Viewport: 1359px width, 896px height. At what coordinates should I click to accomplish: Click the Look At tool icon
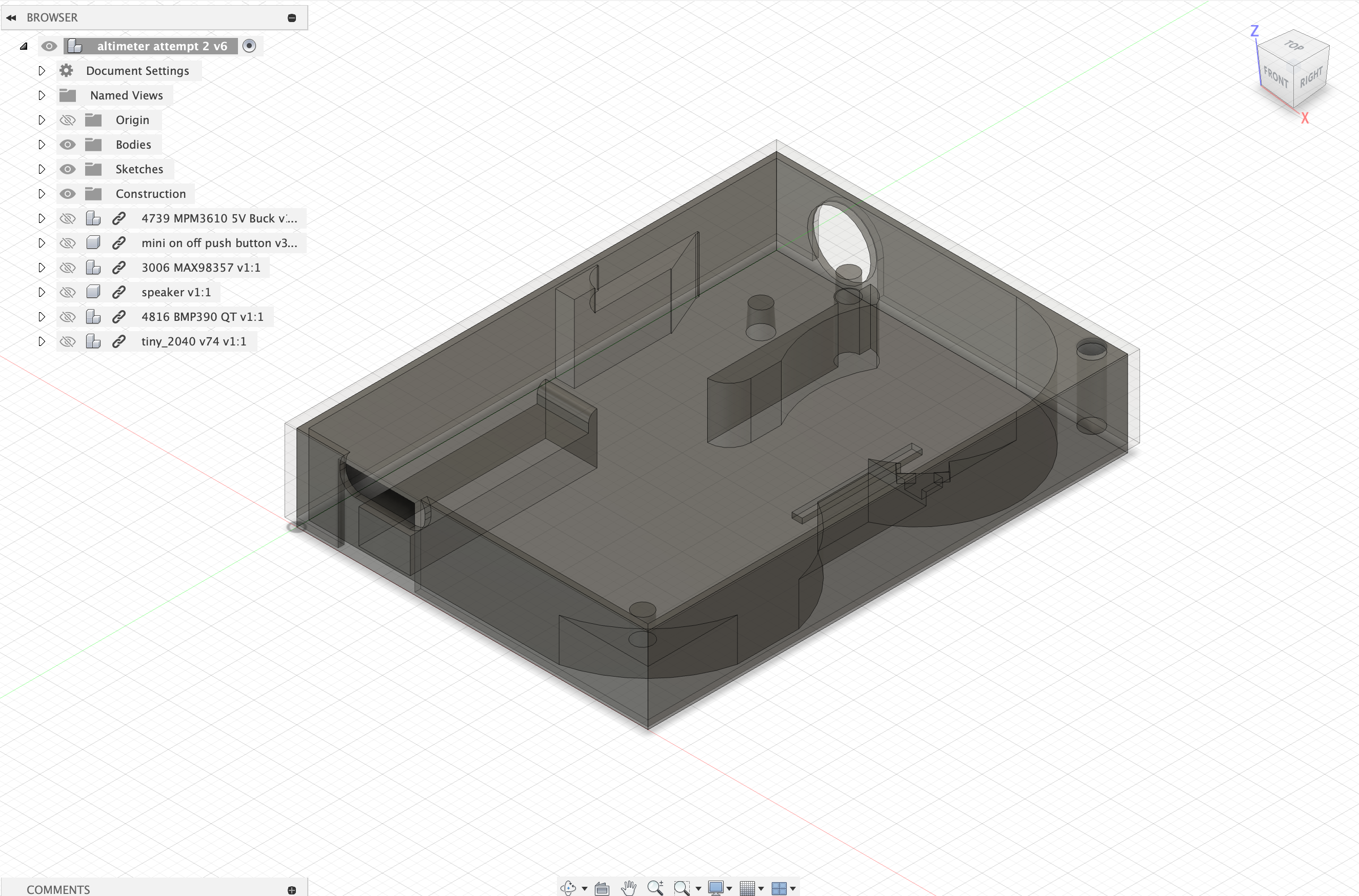pyautogui.click(x=602, y=888)
